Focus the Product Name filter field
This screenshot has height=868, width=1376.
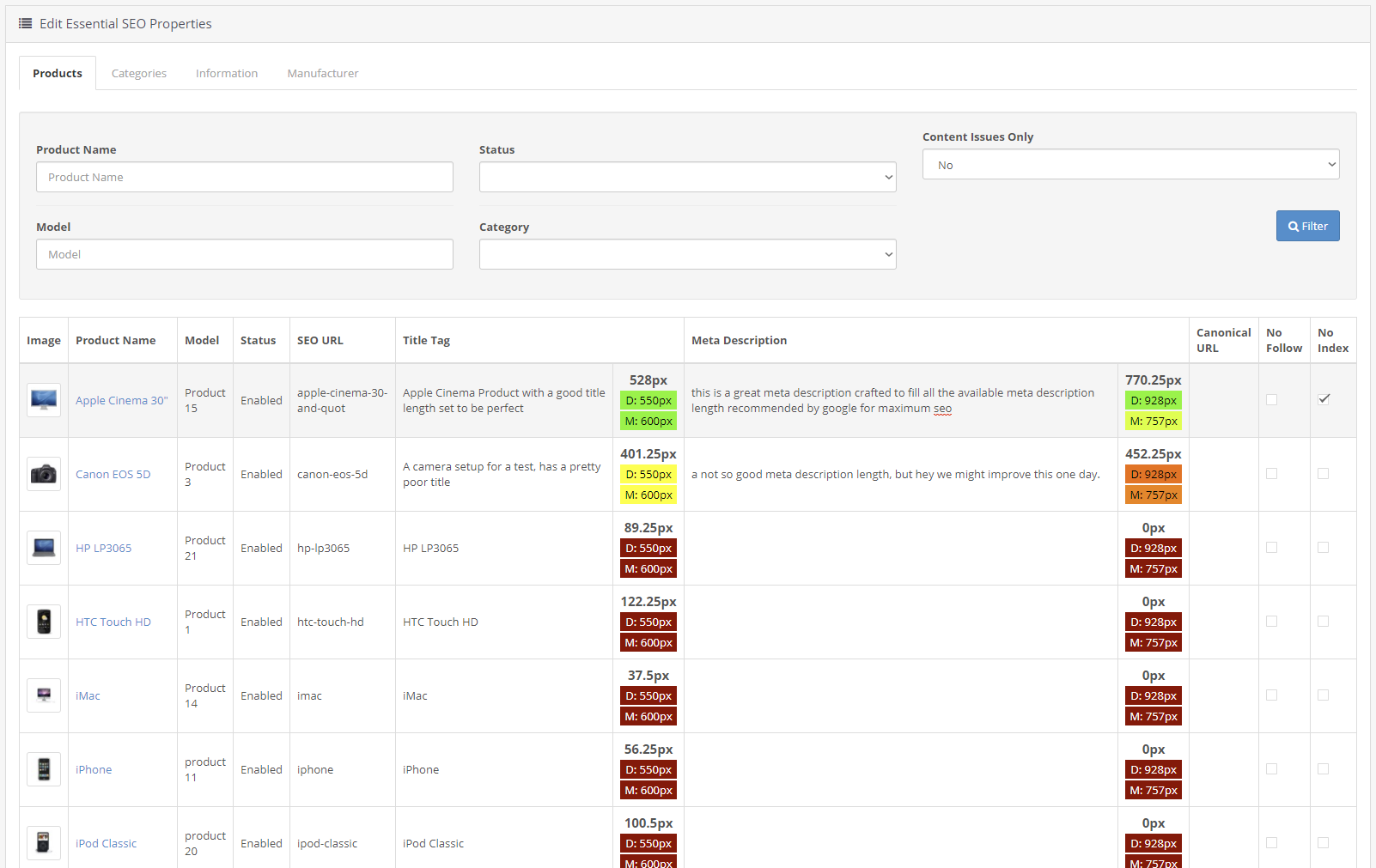245,177
